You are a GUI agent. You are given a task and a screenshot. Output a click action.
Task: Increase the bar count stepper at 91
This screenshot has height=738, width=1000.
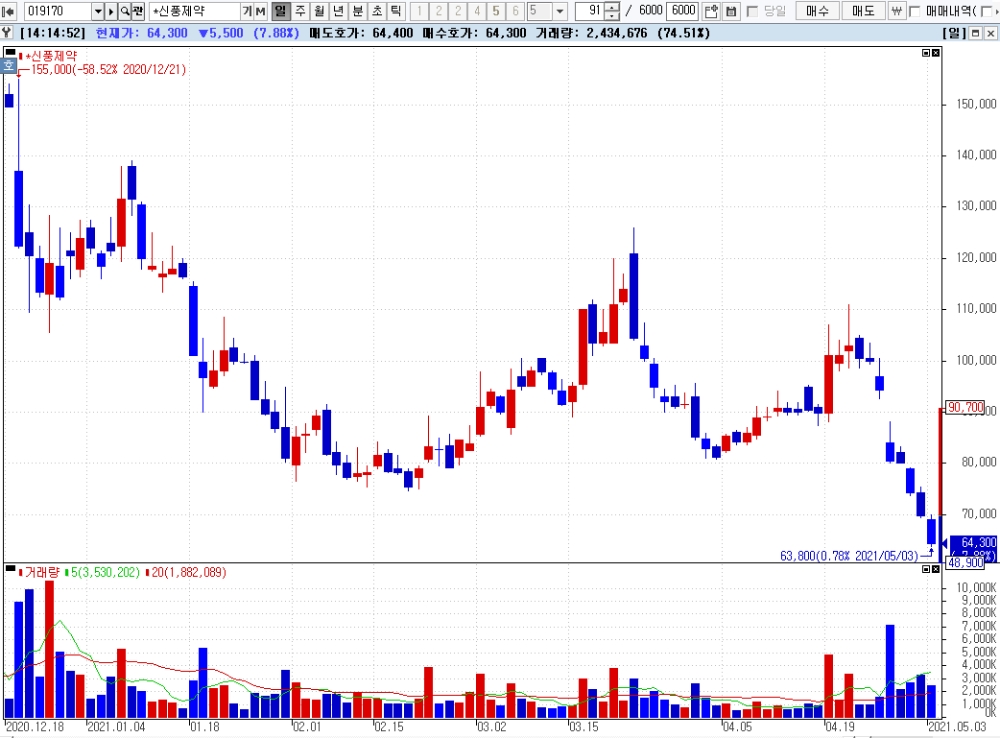tap(612, 7)
